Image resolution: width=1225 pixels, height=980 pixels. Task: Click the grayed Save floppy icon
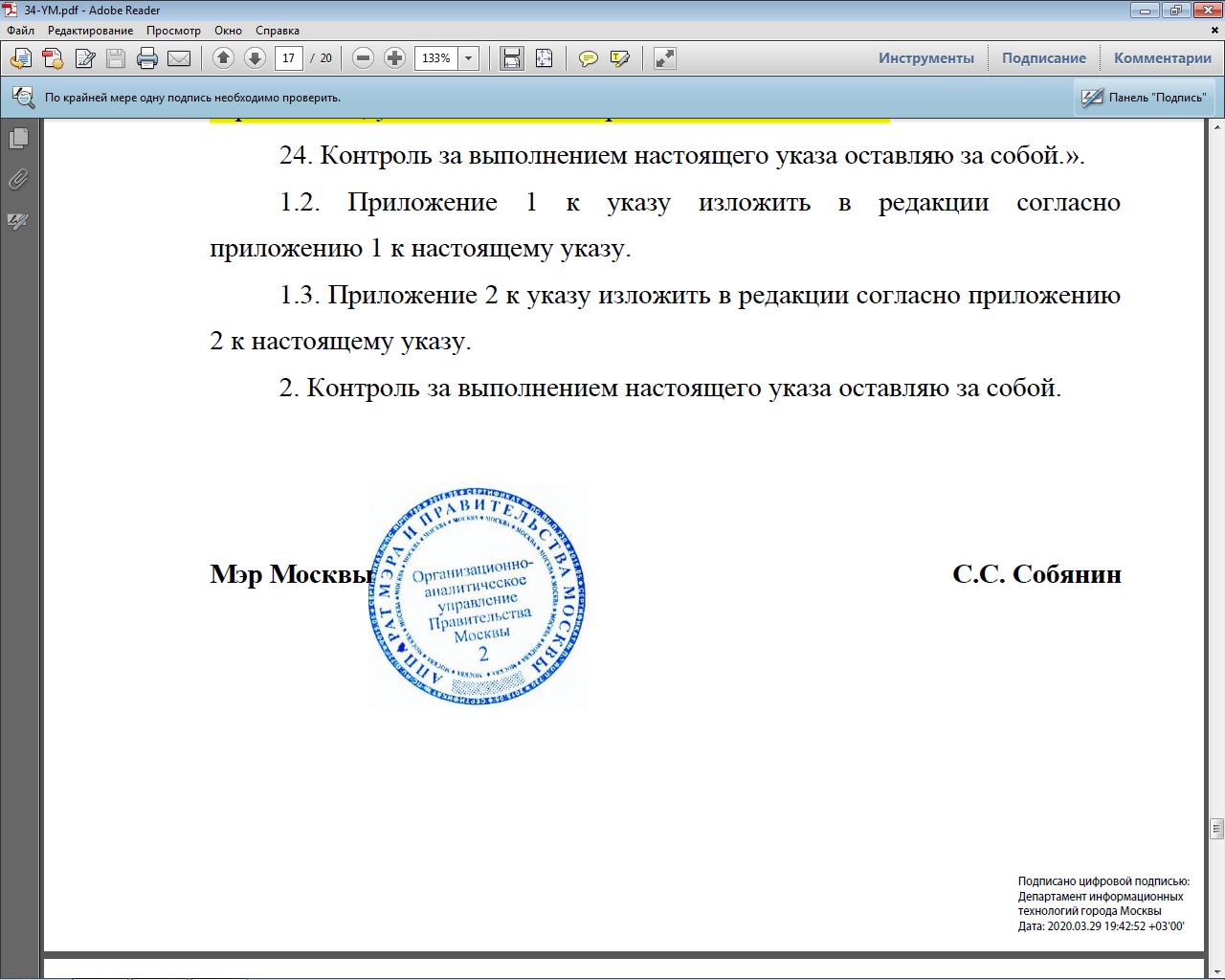coord(116,58)
